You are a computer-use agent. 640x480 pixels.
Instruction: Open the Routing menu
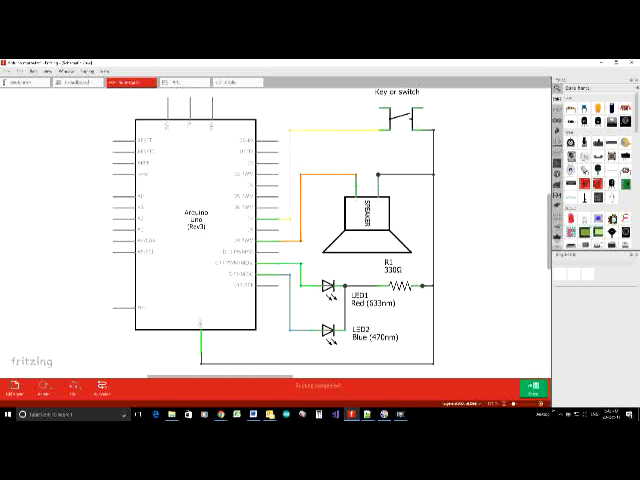(x=87, y=71)
